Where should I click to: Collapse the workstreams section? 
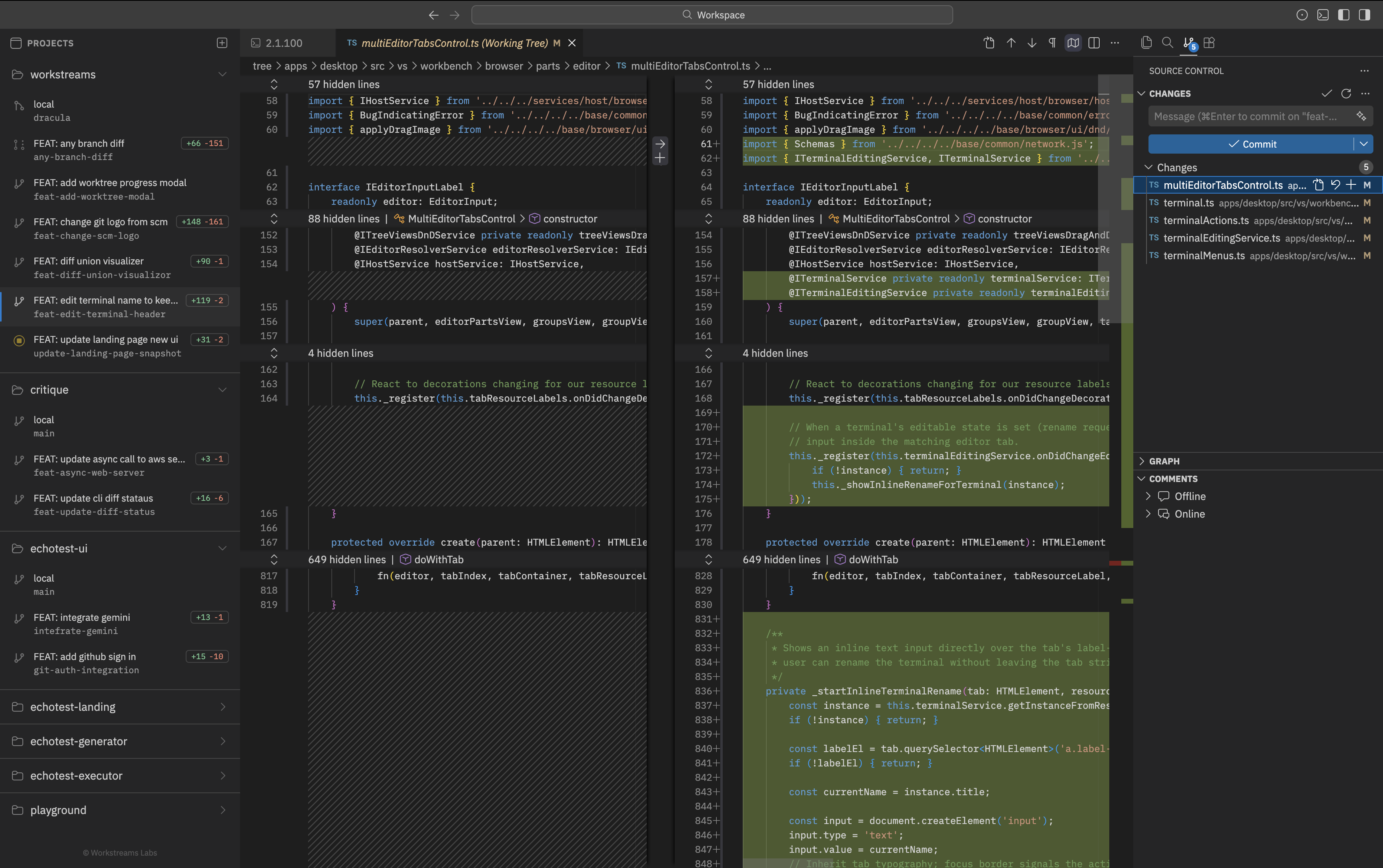[x=223, y=75]
